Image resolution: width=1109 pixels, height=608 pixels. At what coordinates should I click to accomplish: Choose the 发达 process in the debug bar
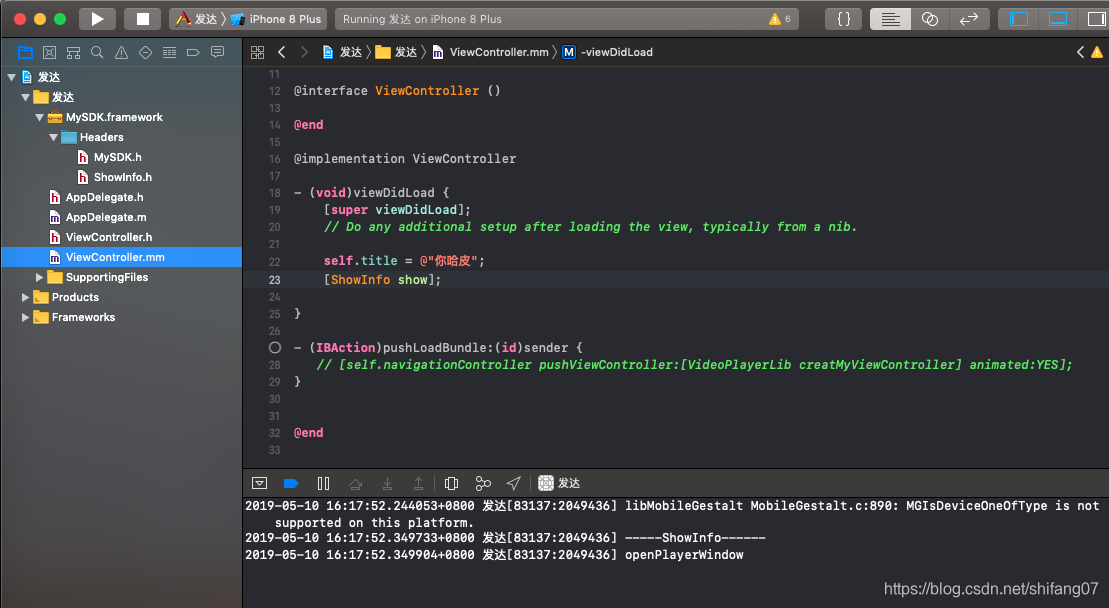(559, 483)
